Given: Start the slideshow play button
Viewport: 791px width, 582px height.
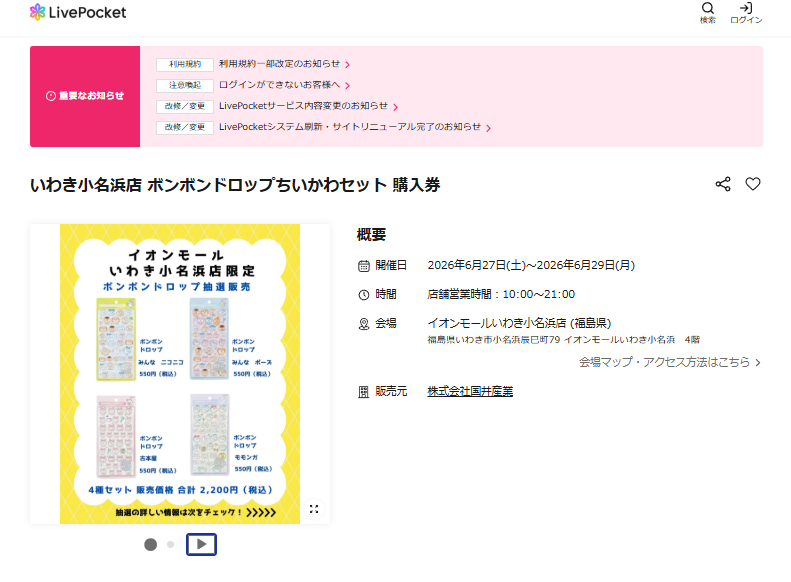Looking at the screenshot, I should (x=201, y=544).
